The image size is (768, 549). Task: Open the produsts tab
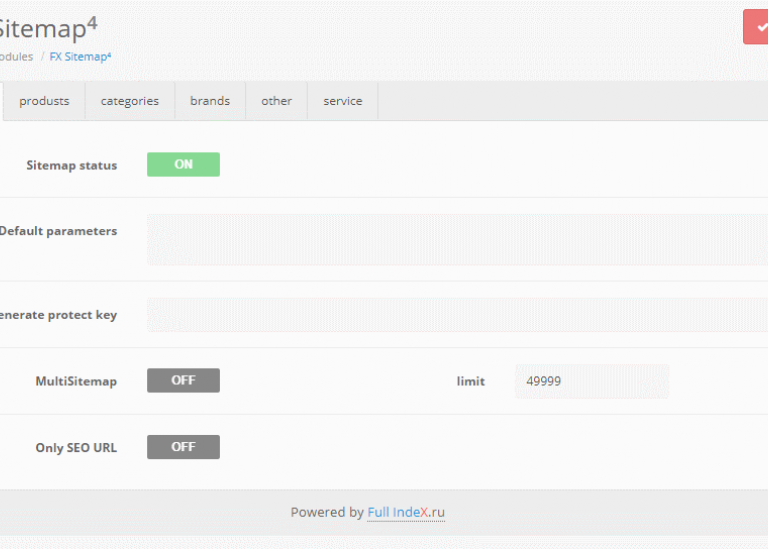point(44,101)
